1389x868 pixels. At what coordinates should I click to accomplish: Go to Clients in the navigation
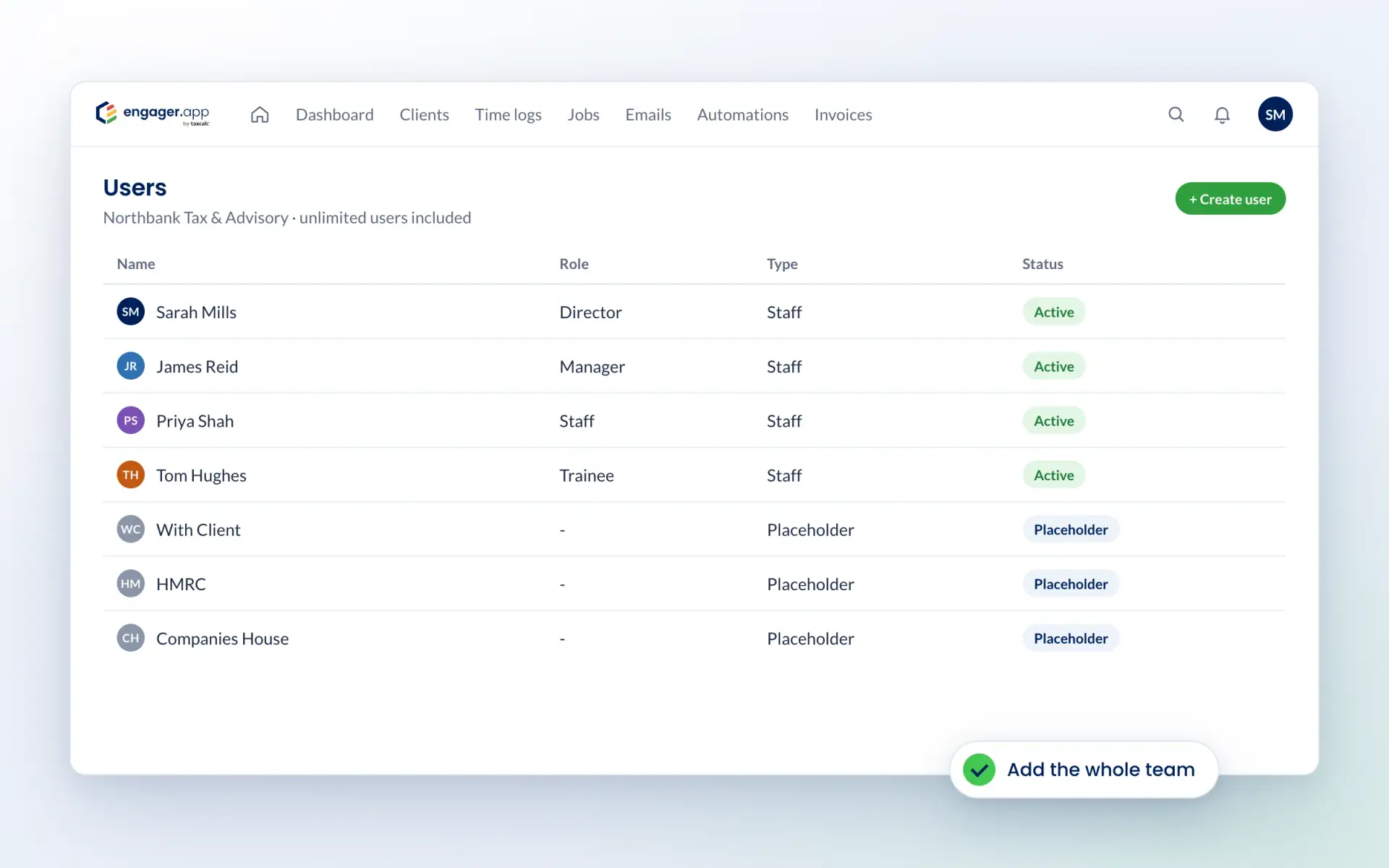[x=424, y=114]
